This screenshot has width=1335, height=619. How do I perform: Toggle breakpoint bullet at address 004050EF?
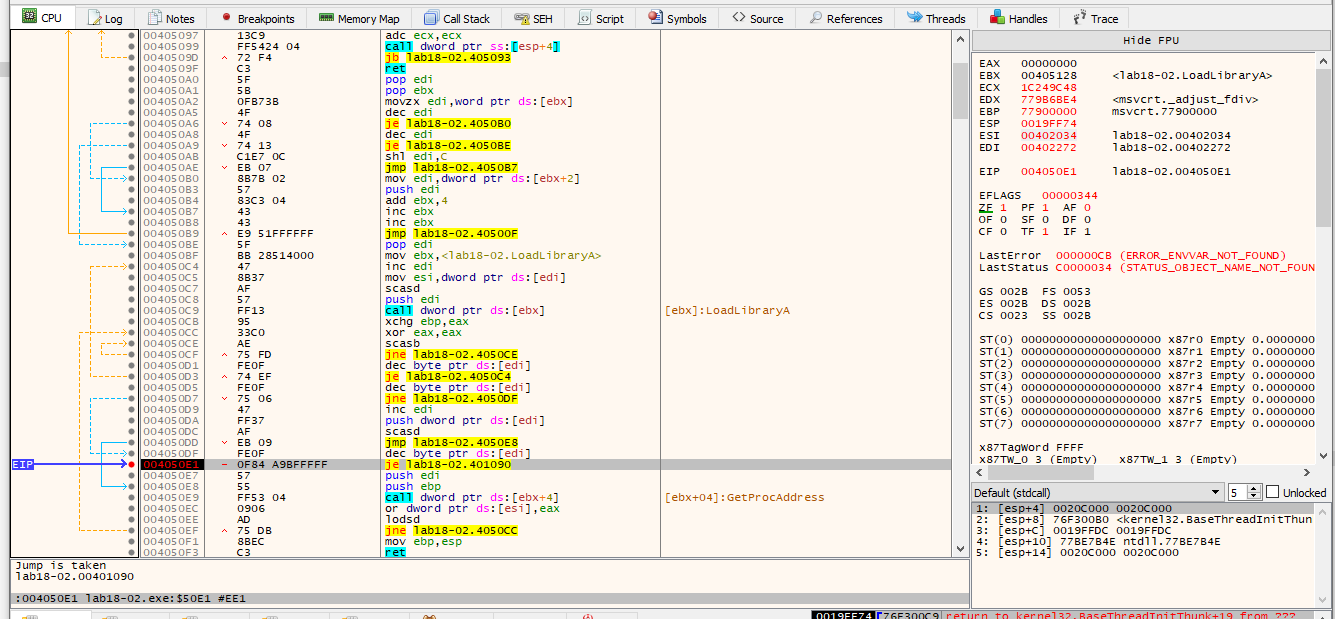pos(132,530)
